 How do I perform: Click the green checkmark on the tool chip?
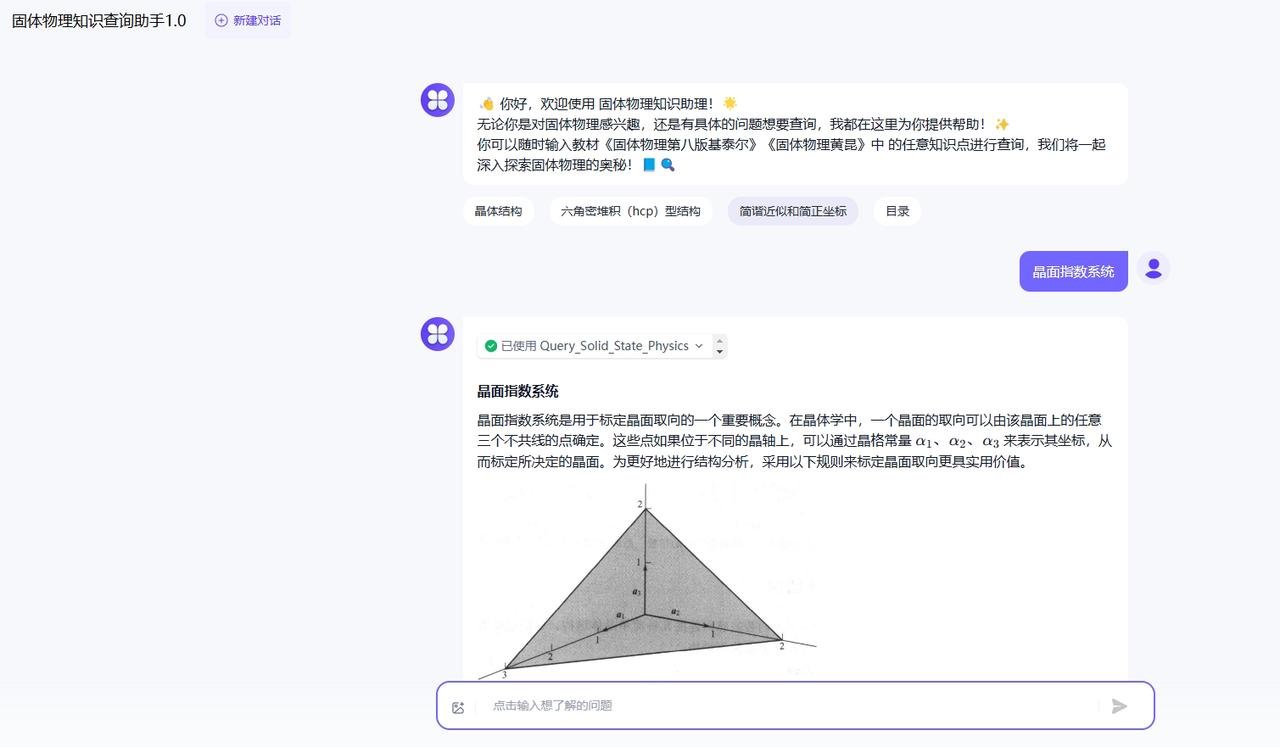pos(491,346)
